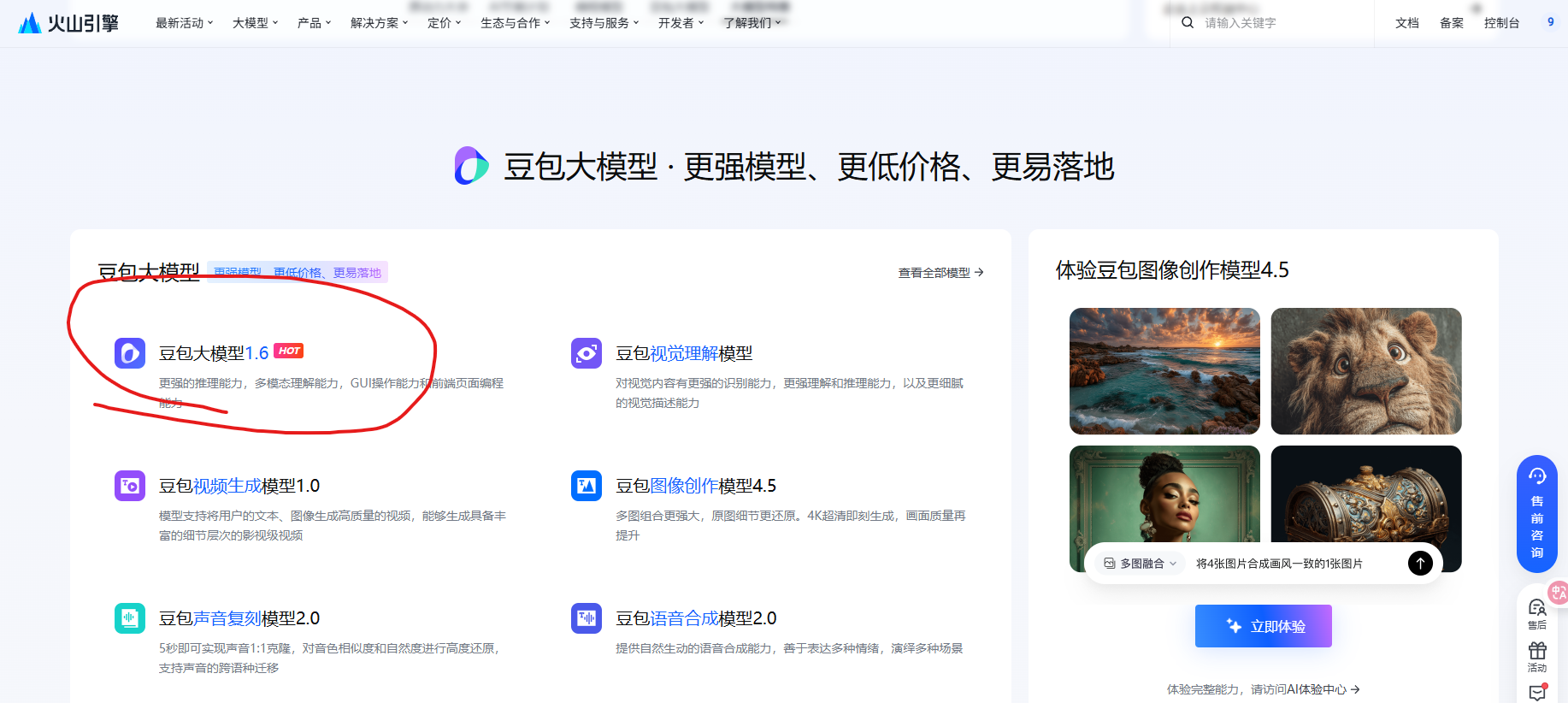Open the 查看全部模型 link
This screenshot has height=703, width=1568.
tap(940, 273)
